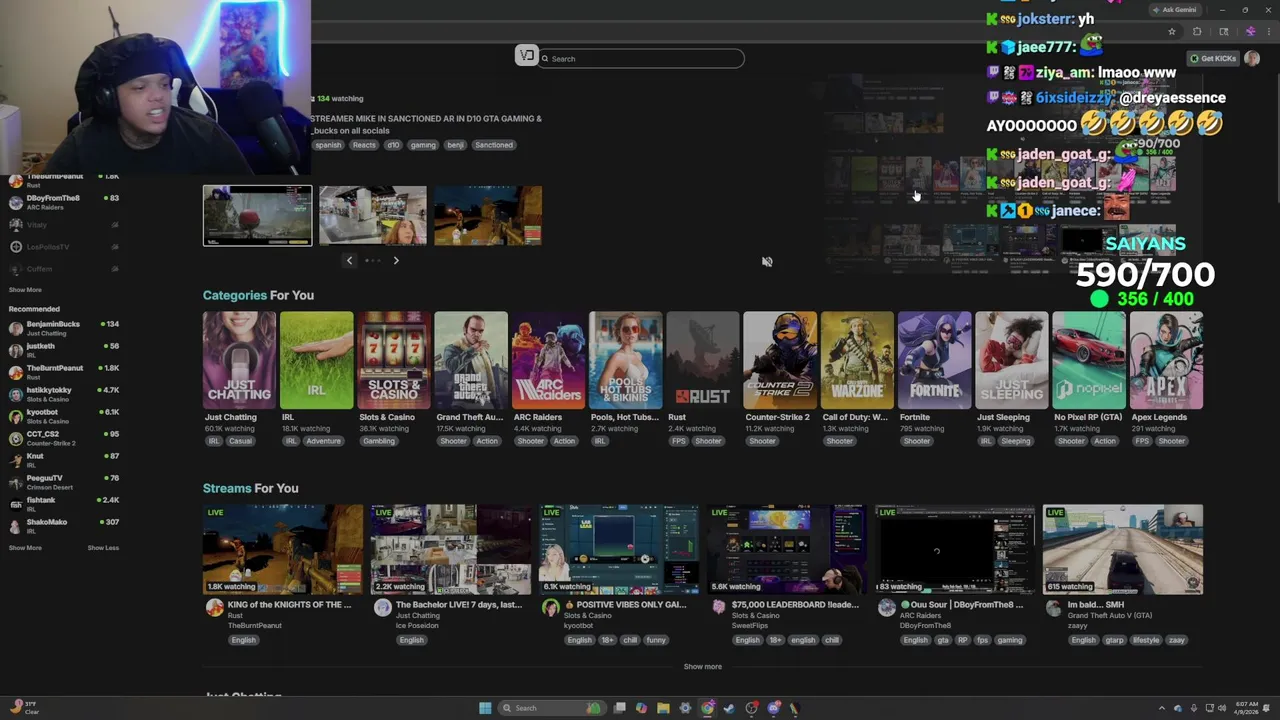Click the Get KICKs button
The image size is (1280, 720).
coord(1213,58)
